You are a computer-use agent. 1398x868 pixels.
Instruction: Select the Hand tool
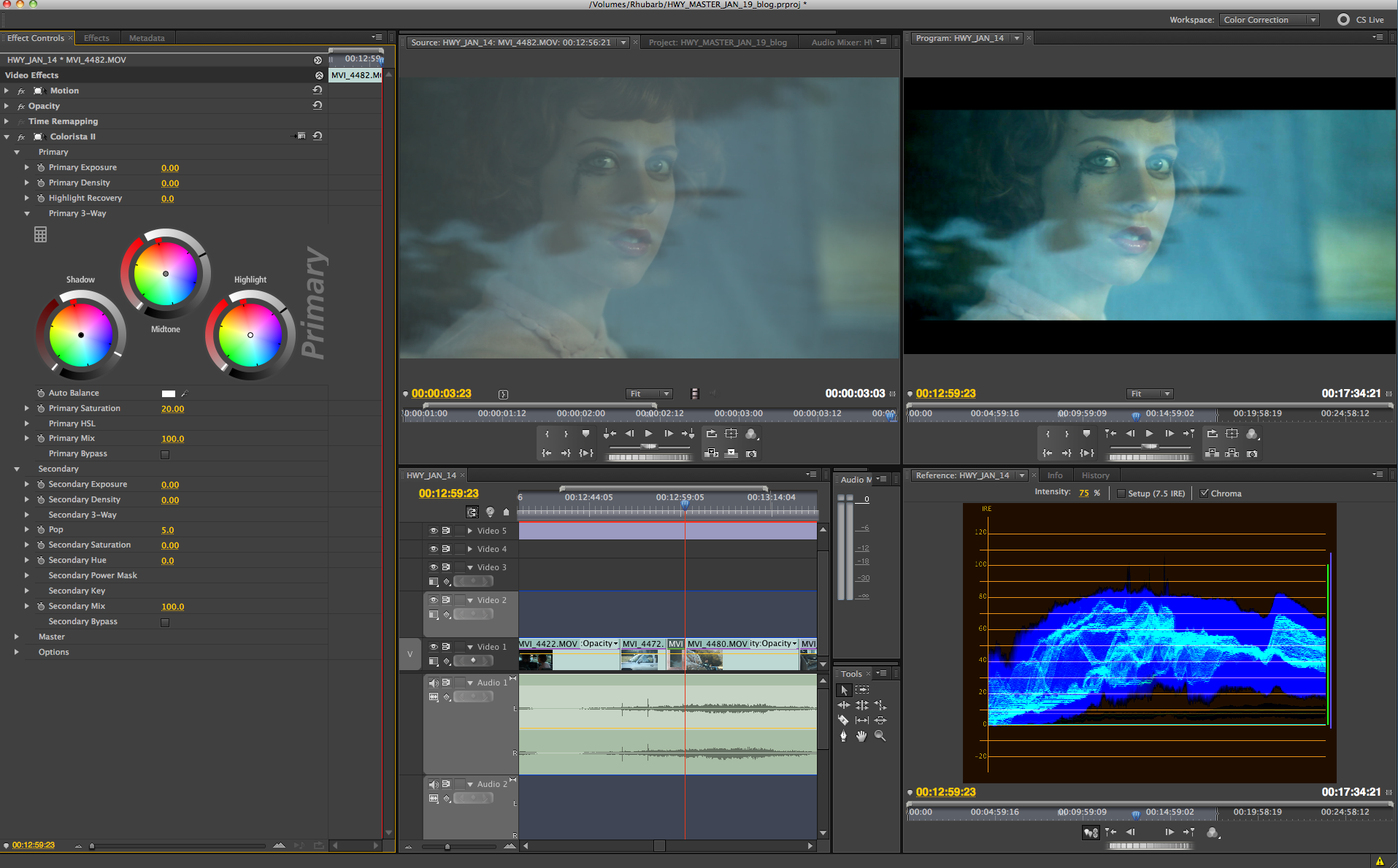862,736
